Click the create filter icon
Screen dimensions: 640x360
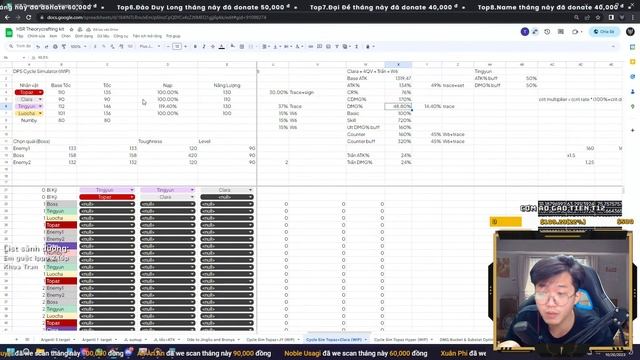(x=337, y=47)
